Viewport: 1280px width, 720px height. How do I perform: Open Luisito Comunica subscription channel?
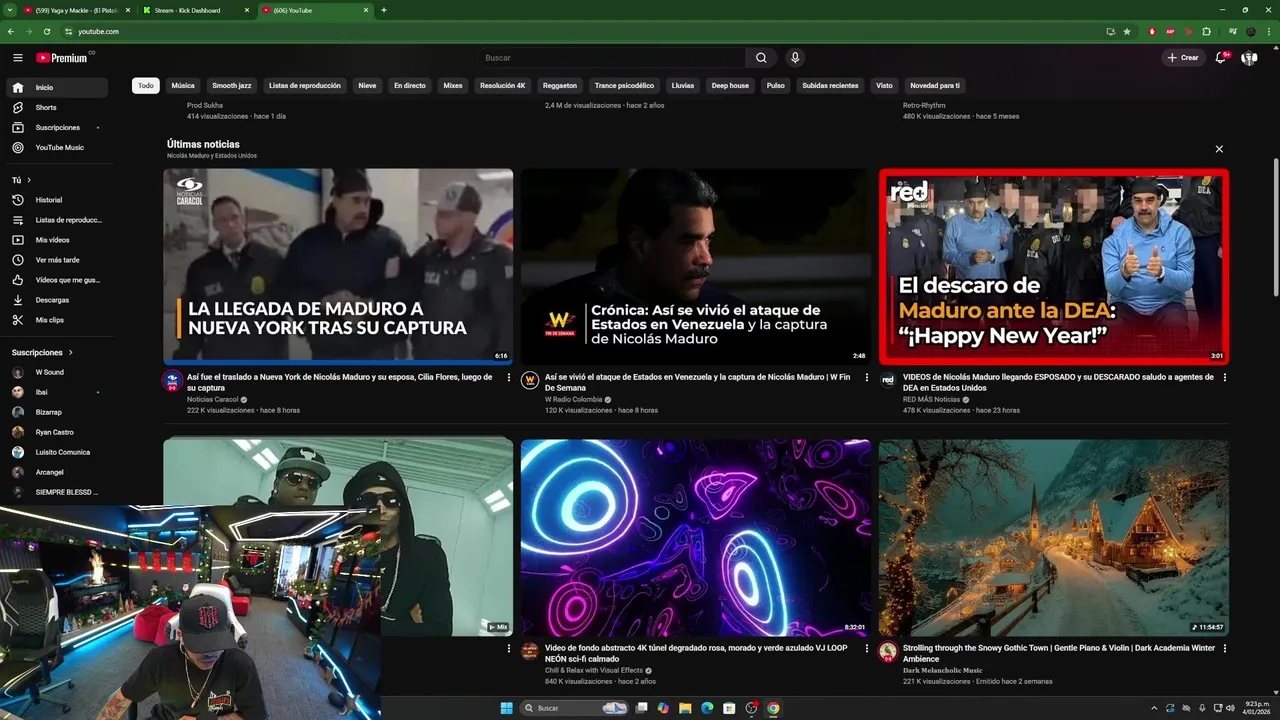coord(56,452)
